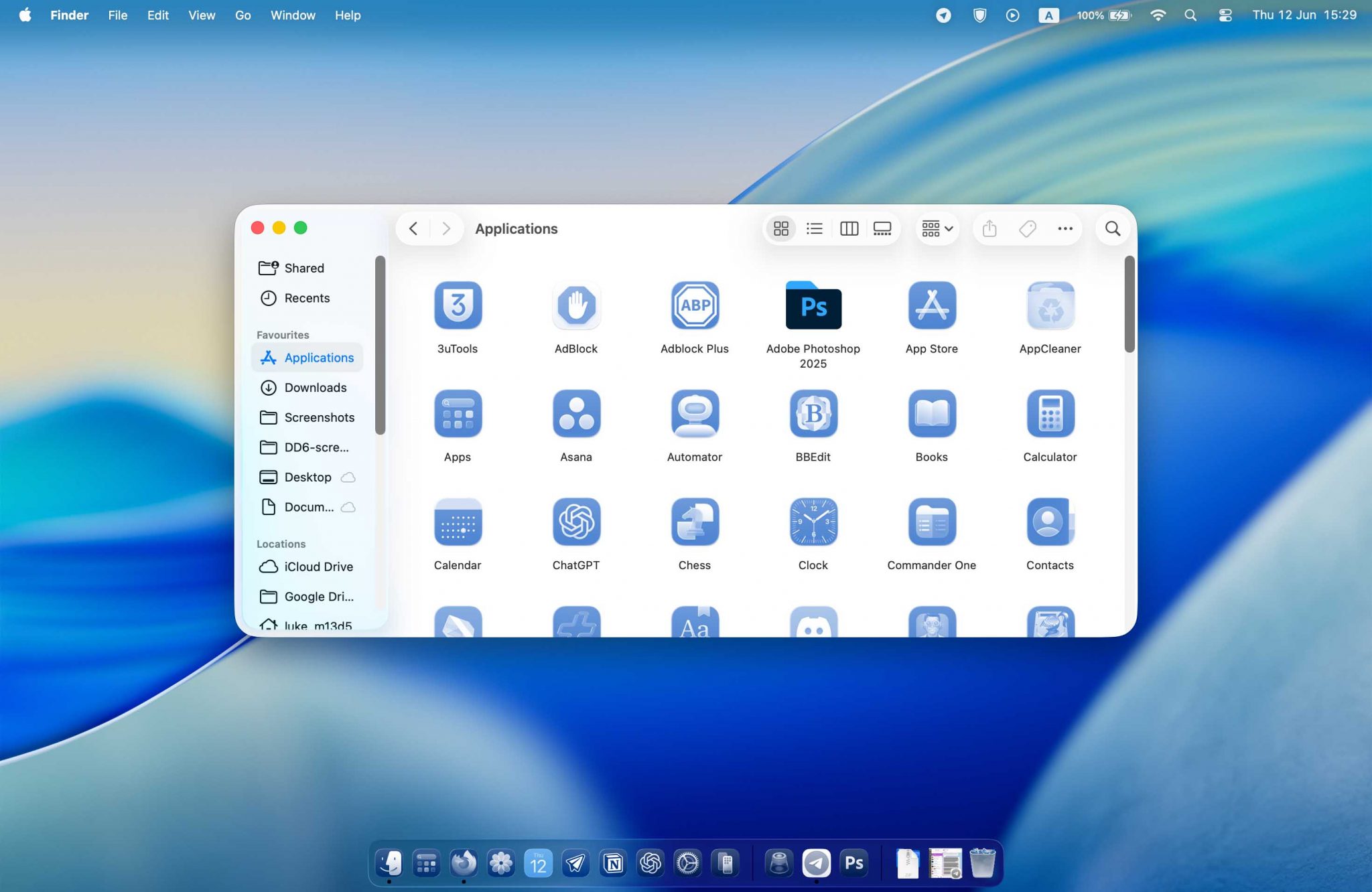Open Adblock Plus from Applications
1372x892 pixels.
694,306
